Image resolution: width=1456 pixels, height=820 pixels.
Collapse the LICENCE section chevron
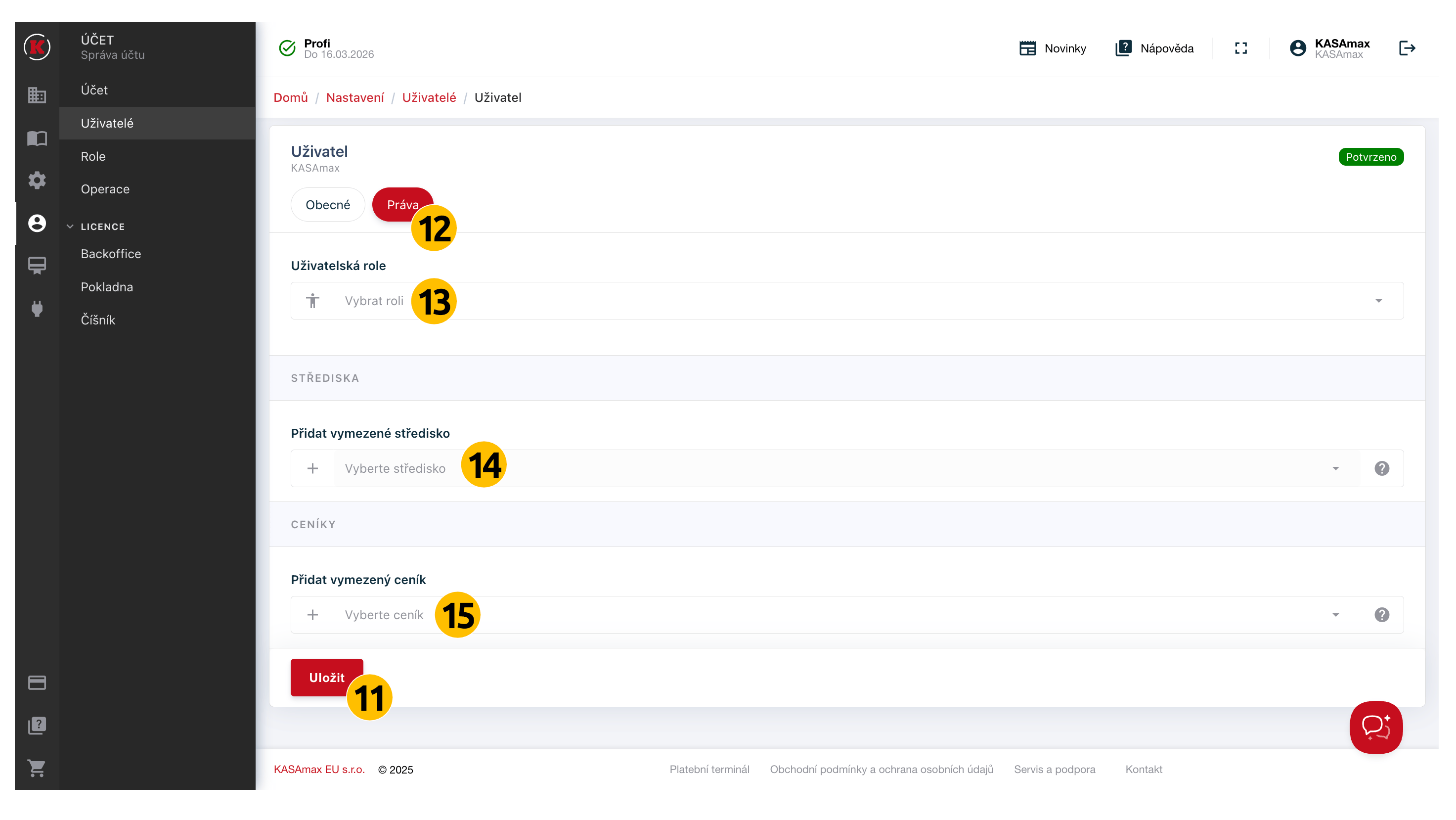click(70, 226)
